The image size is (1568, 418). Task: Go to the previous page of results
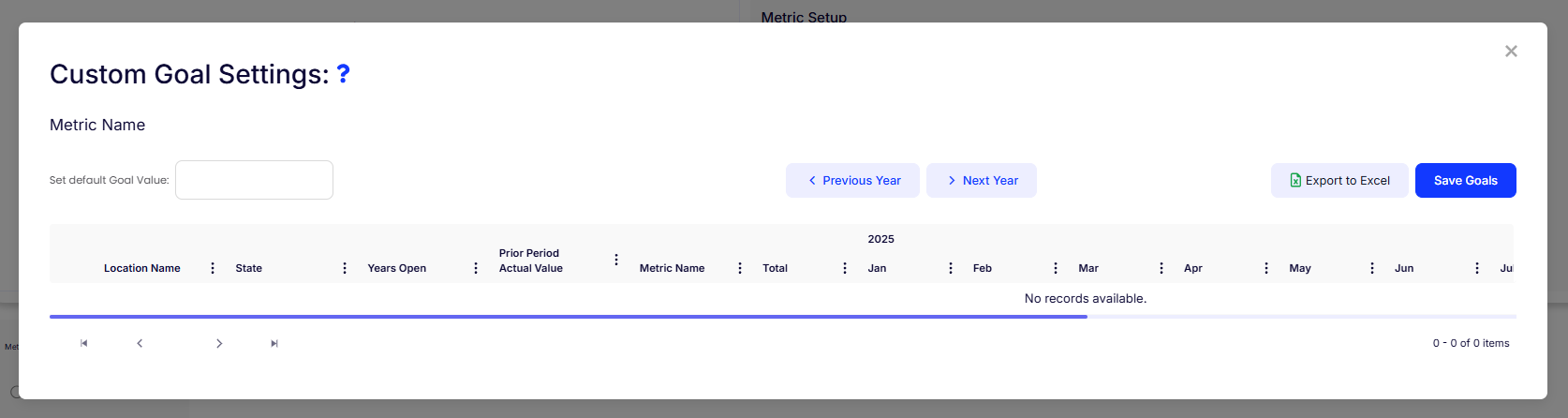coord(140,343)
